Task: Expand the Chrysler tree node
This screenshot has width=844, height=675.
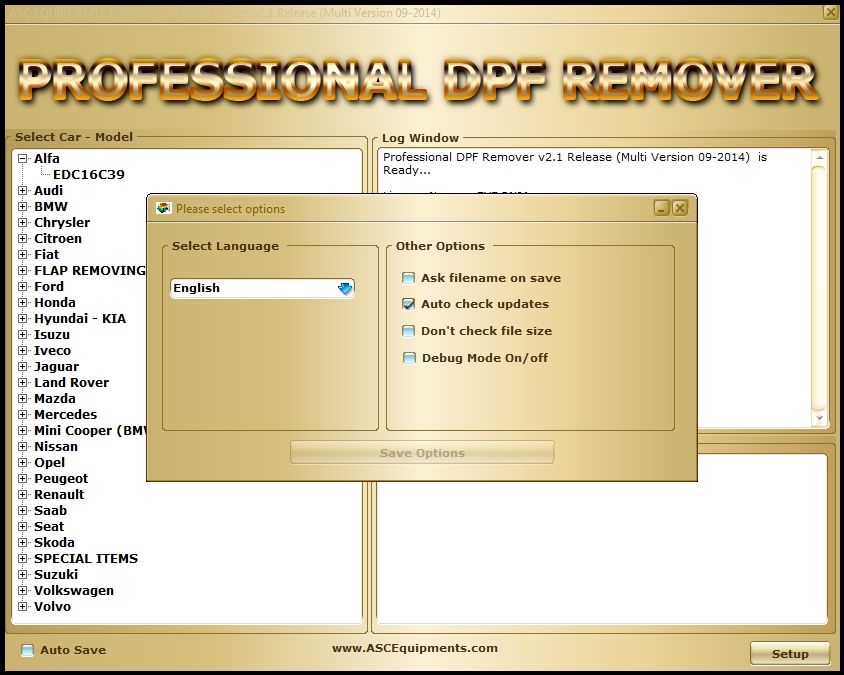Action: coord(22,223)
